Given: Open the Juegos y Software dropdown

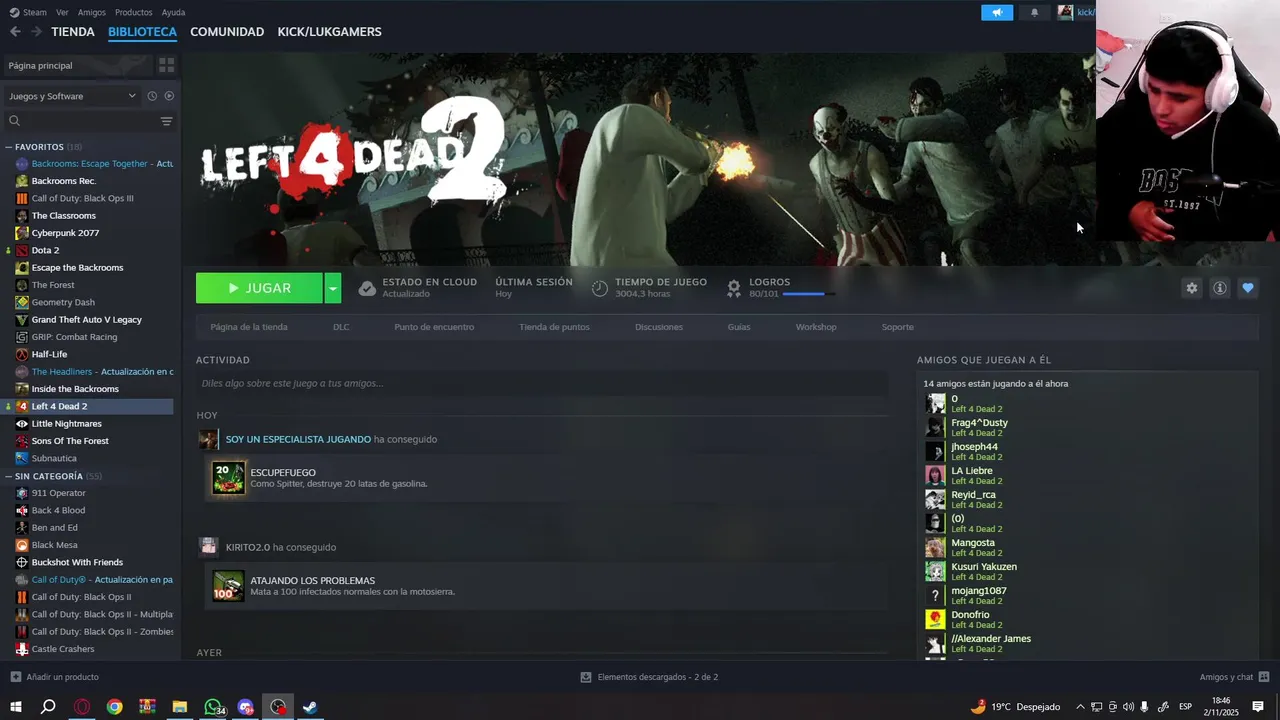Looking at the screenshot, I should click(x=72, y=96).
